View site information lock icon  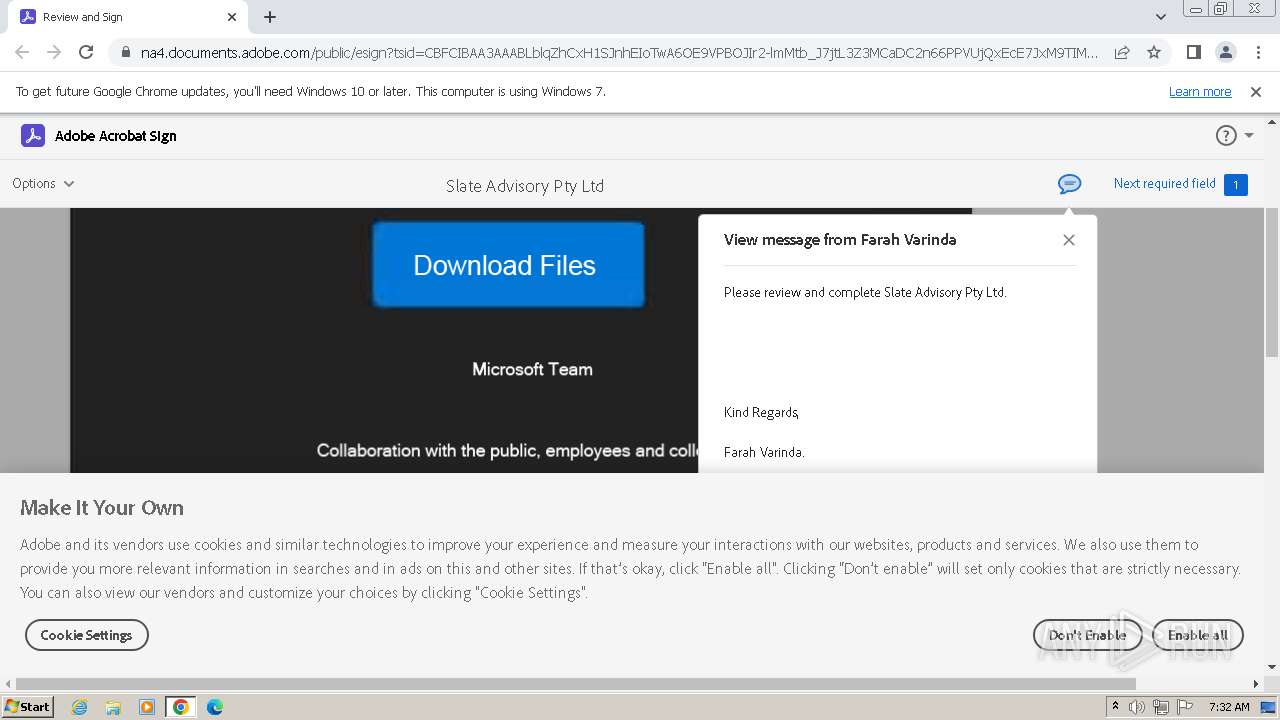[x=126, y=53]
